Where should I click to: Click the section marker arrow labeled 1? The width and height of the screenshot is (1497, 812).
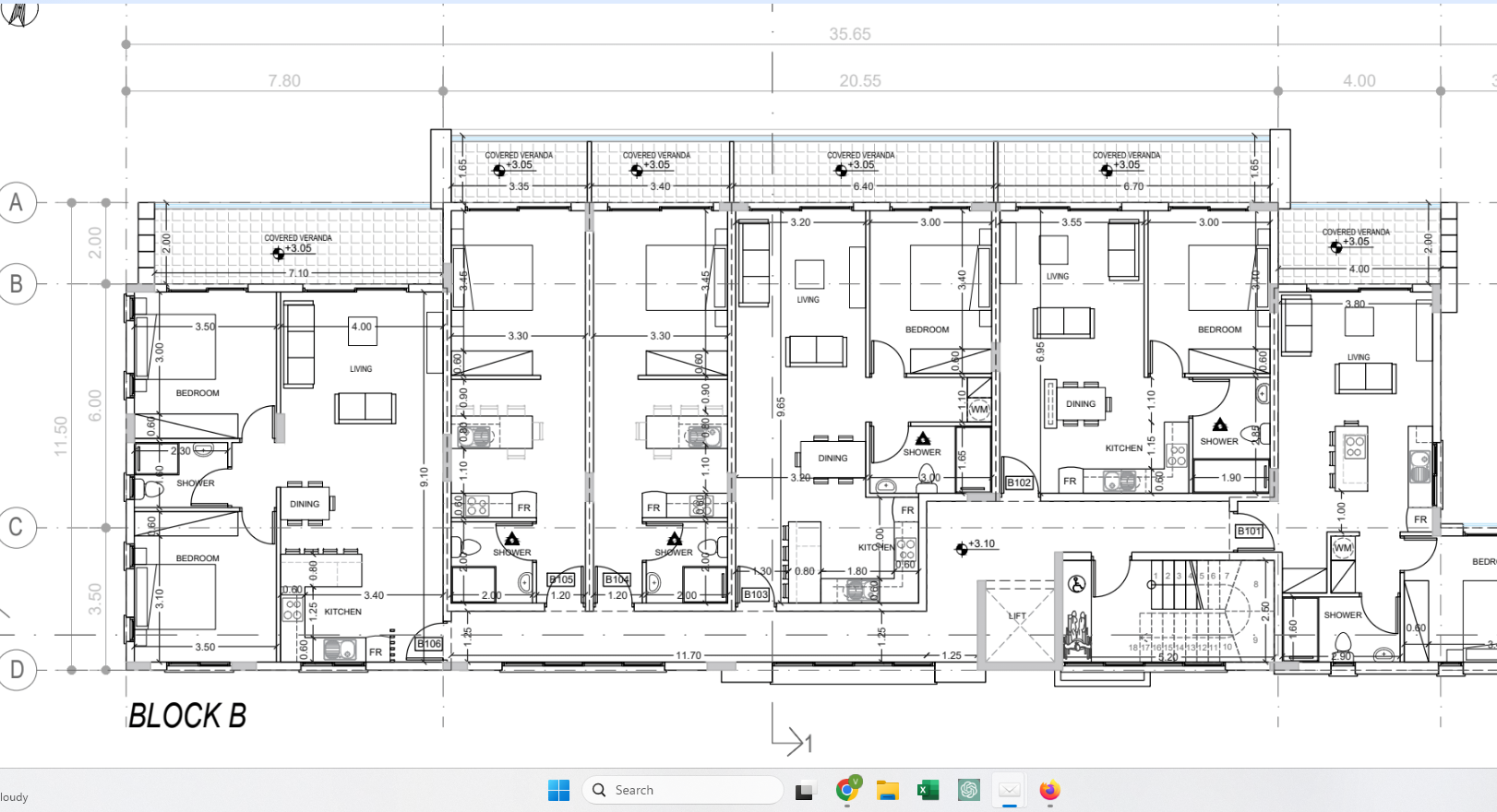pos(791,740)
